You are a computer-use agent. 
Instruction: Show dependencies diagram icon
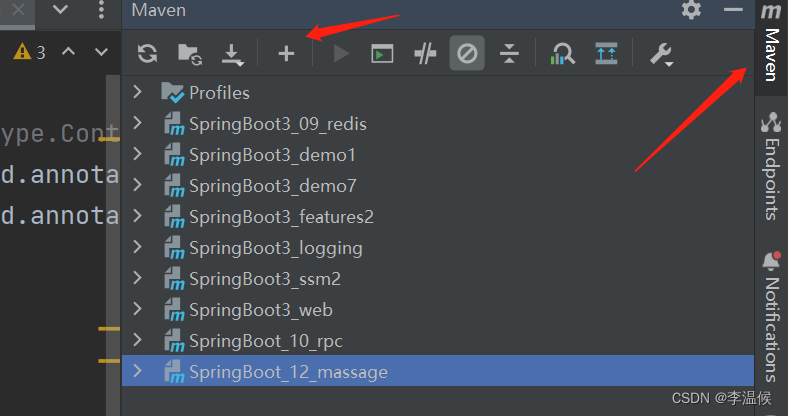(x=606, y=53)
